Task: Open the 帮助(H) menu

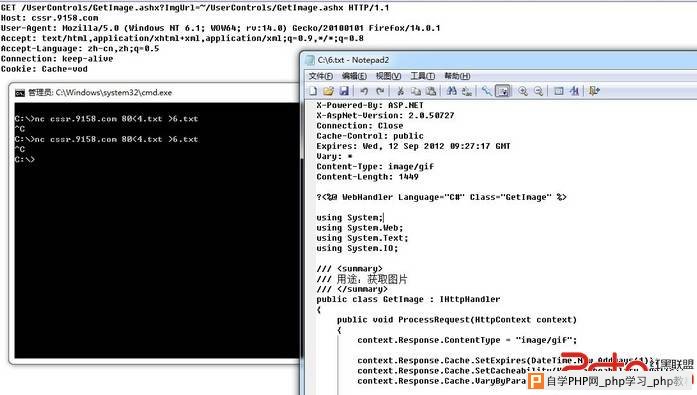Action: coord(457,76)
